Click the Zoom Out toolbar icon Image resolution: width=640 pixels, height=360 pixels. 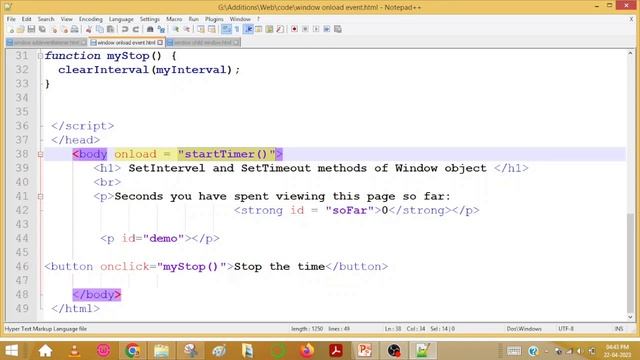187,29
